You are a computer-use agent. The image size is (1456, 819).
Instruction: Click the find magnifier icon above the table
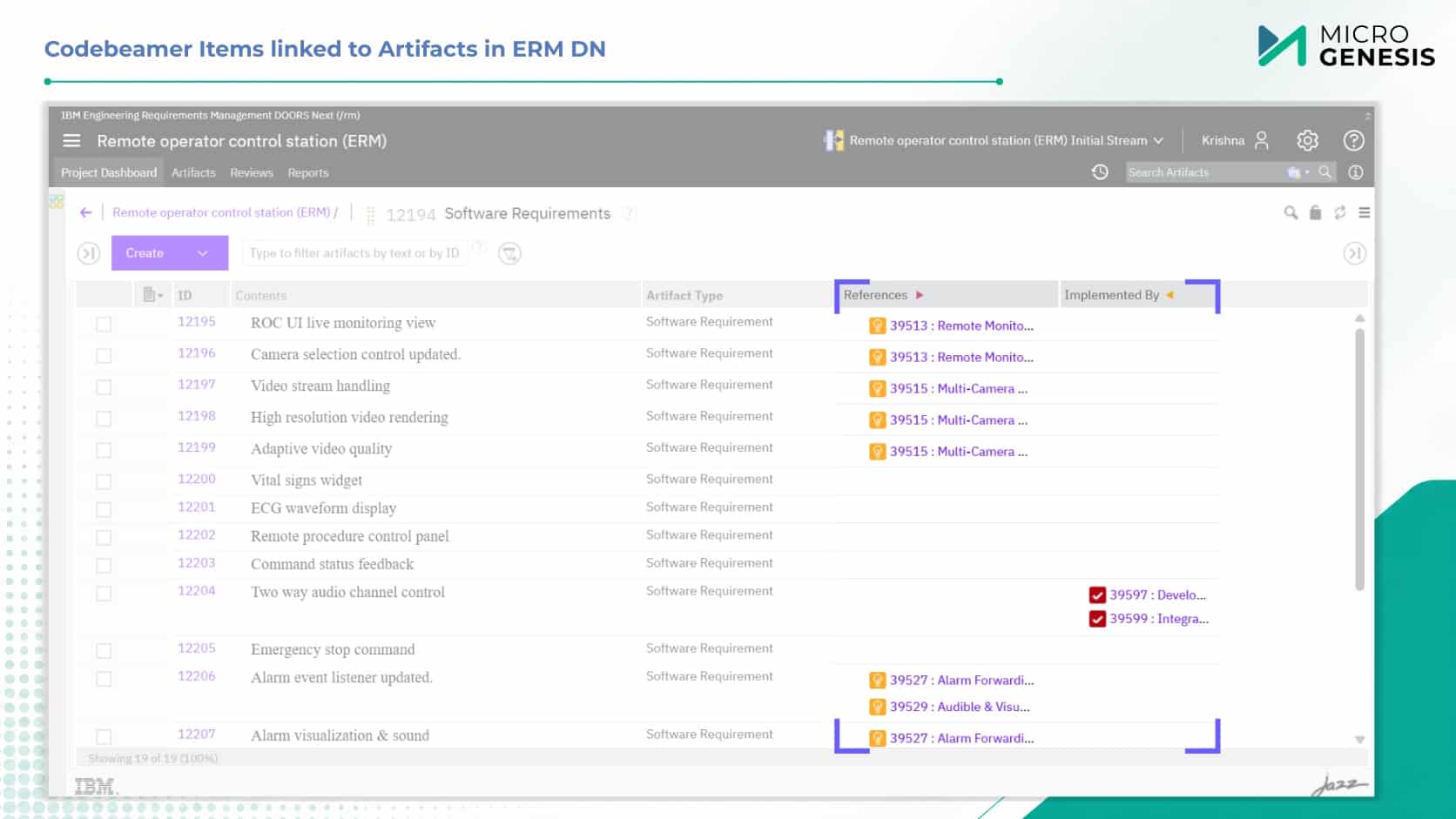1291,212
